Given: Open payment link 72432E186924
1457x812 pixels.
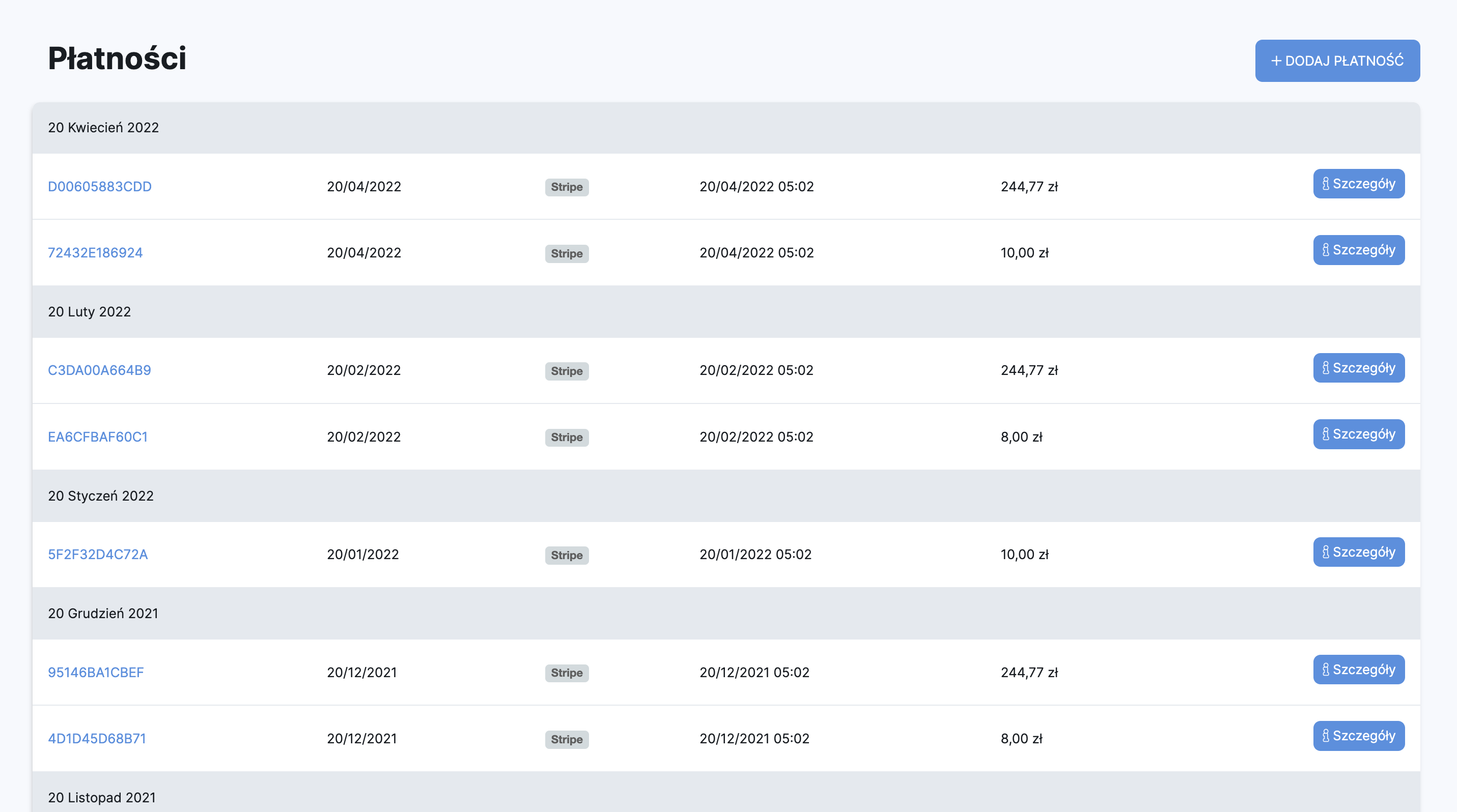Looking at the screenshot, I should (x=95, y=252).
